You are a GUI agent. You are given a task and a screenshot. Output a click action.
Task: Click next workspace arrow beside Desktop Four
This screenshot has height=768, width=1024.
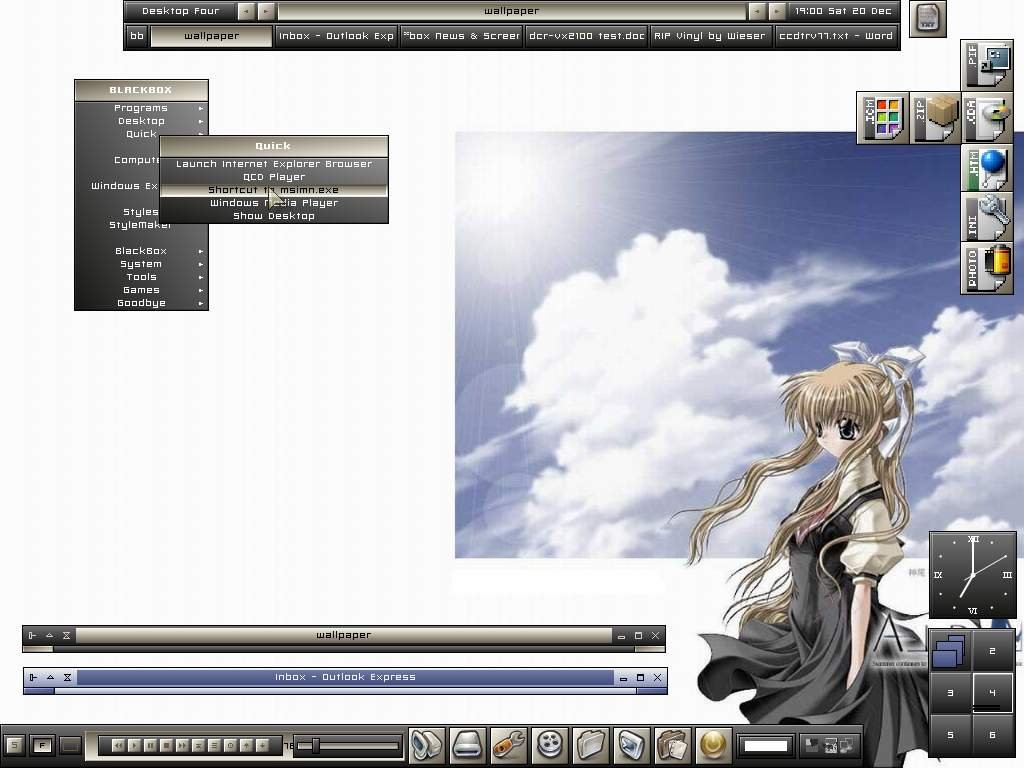[x=266, y=11]
